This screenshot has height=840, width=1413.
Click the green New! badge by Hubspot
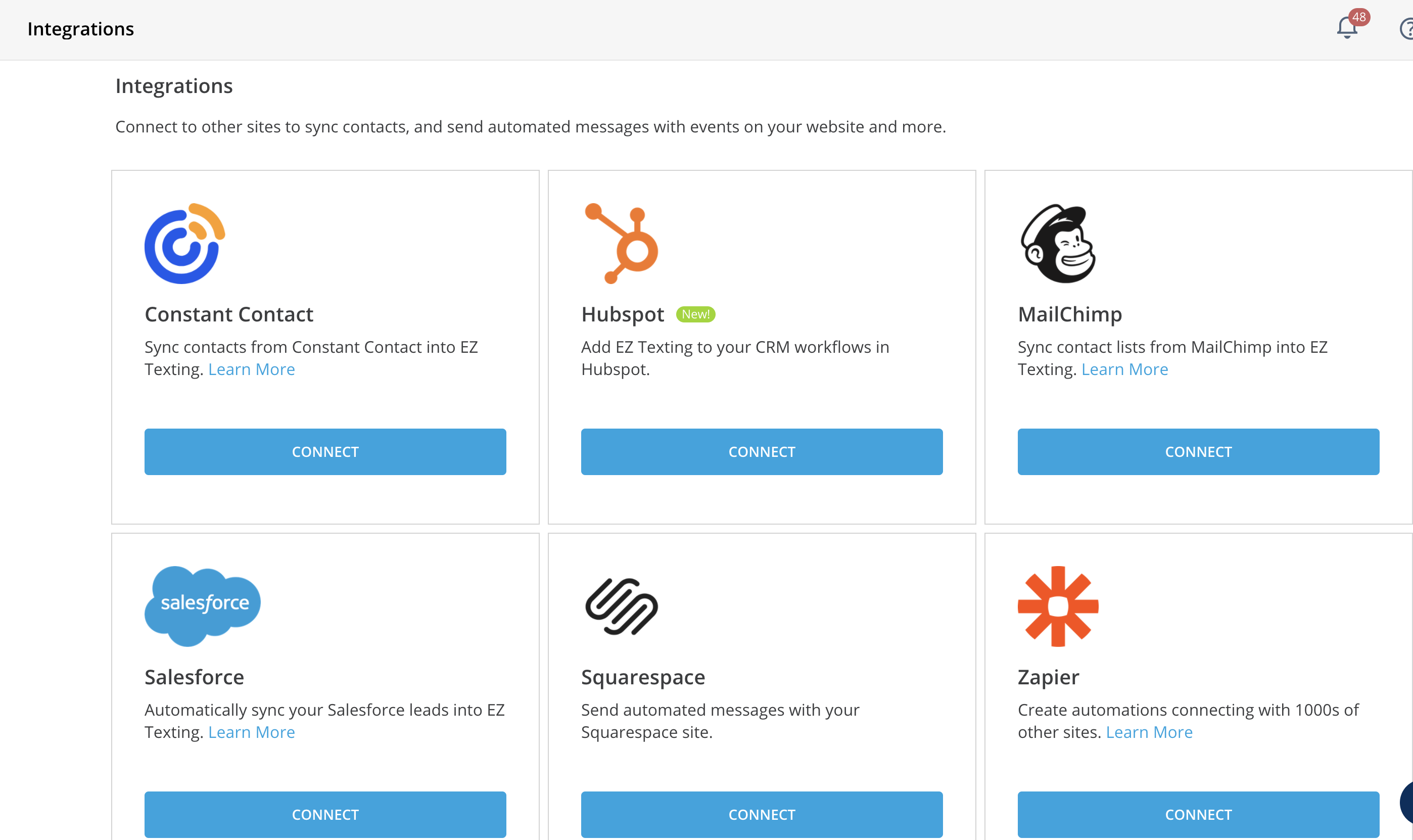click(695, 314)
